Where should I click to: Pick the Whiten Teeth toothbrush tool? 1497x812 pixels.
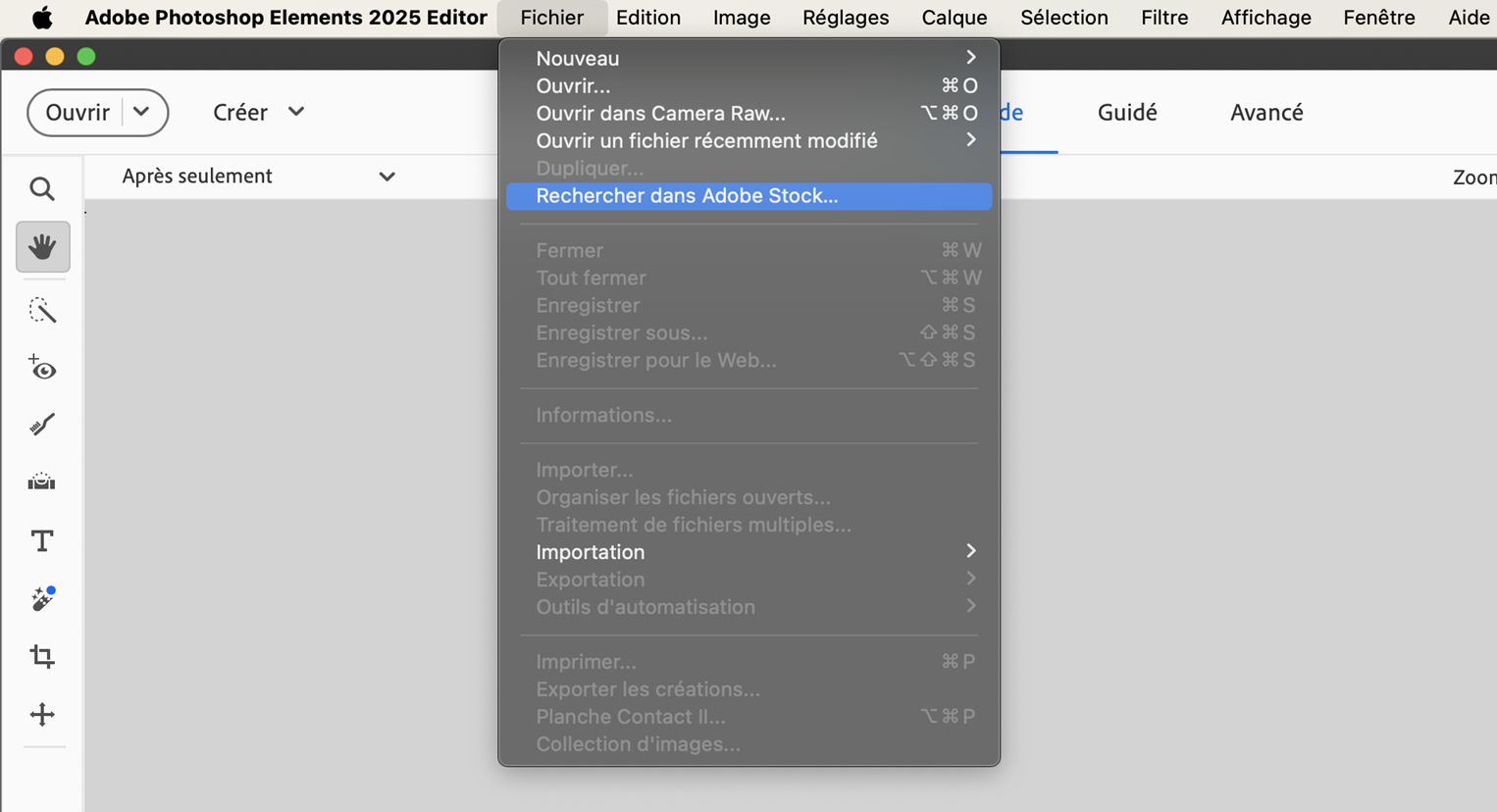coord(42,425)
